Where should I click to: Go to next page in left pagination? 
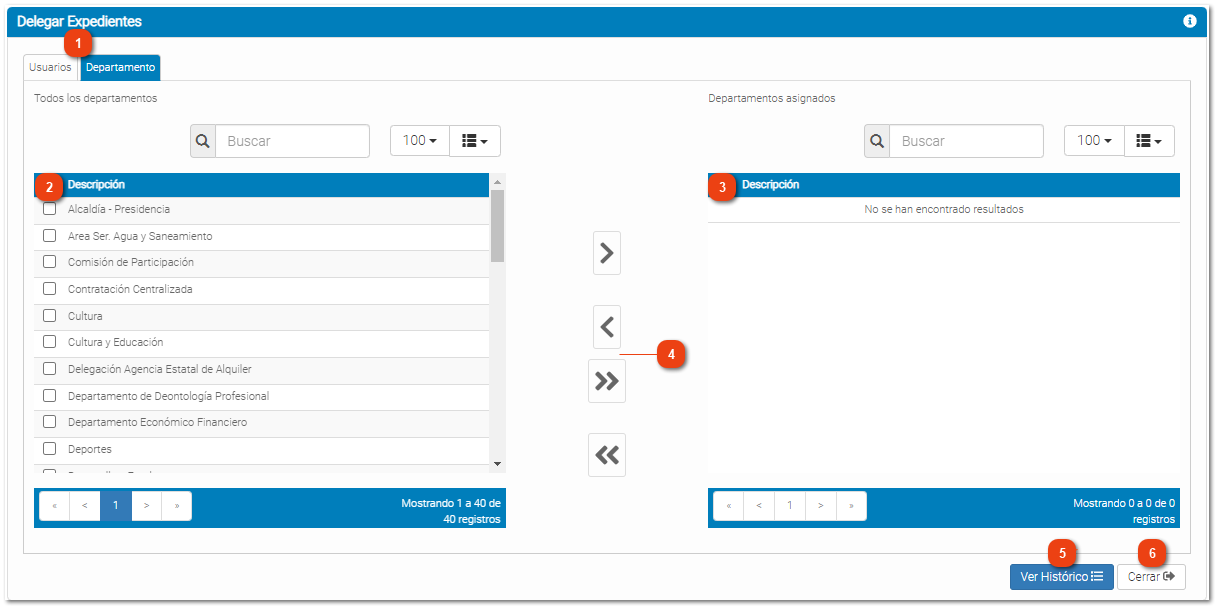click(146, 506)
